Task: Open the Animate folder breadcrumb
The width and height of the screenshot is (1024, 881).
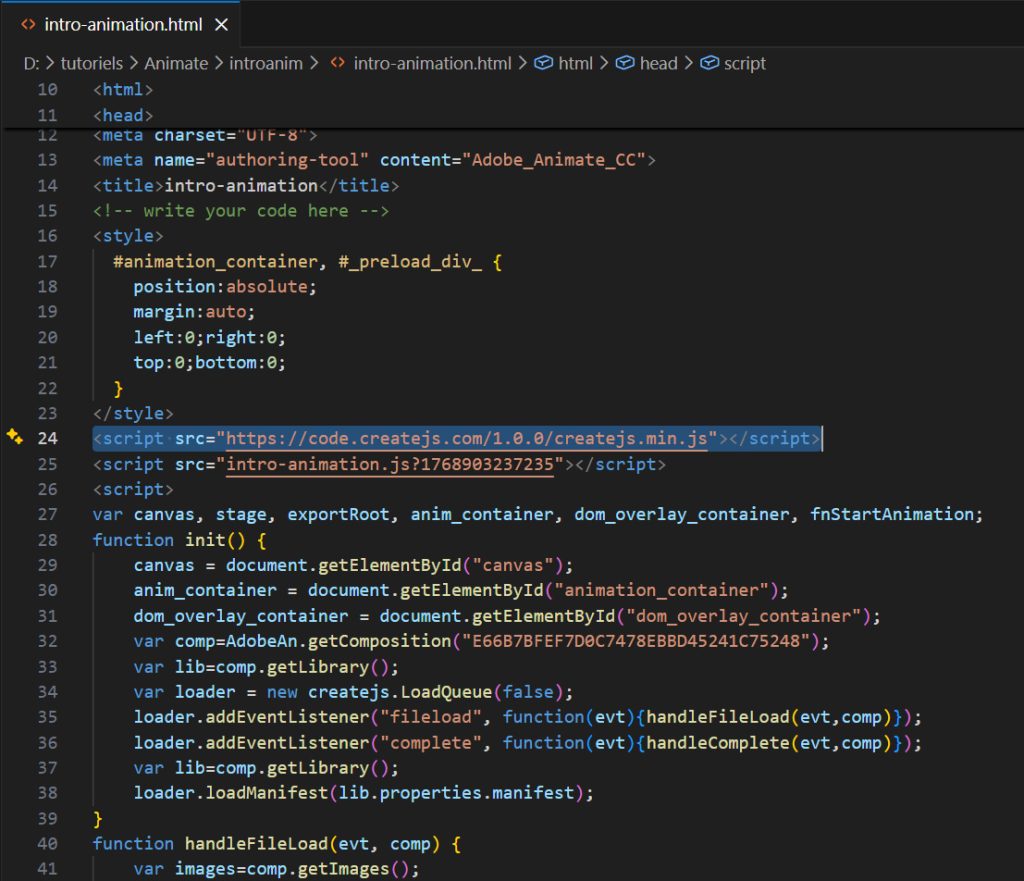Action: click(x=176, y=63)
